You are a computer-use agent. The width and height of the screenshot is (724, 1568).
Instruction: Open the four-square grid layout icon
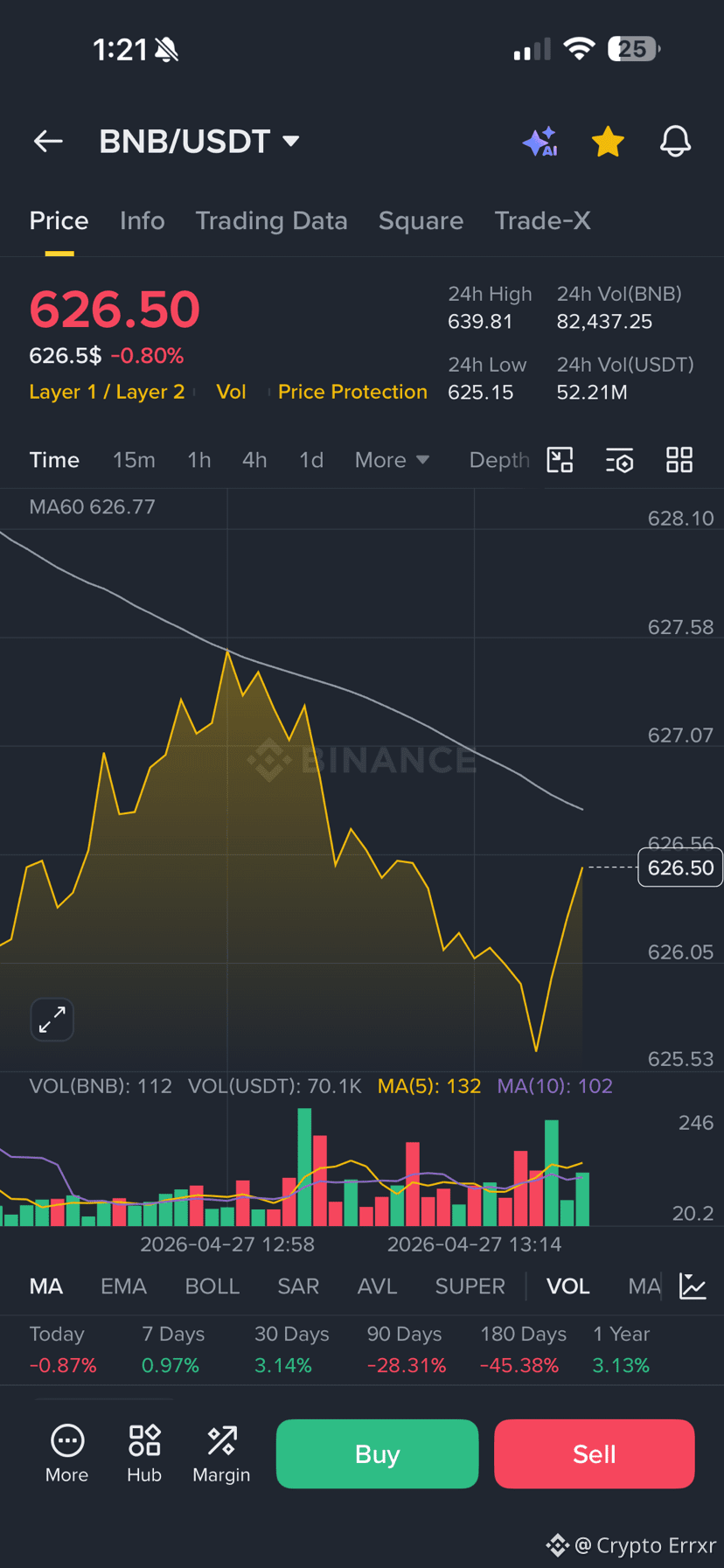679,460
